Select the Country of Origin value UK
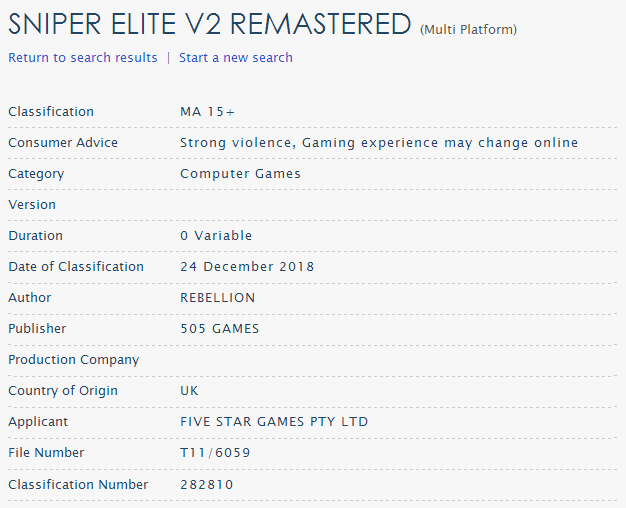The width and height of the screenshot is (626, 508). [189, 391]
